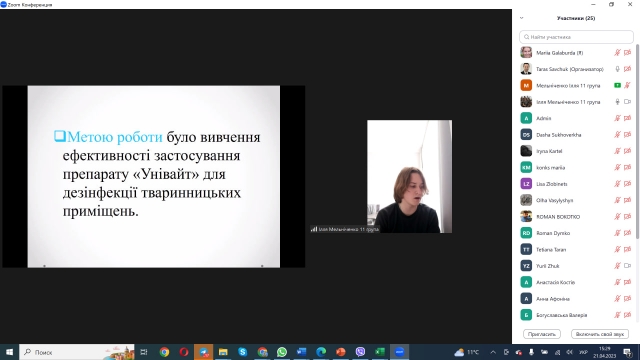
Task: Select participant Богуславська Валерія
Action: point(576,315)
